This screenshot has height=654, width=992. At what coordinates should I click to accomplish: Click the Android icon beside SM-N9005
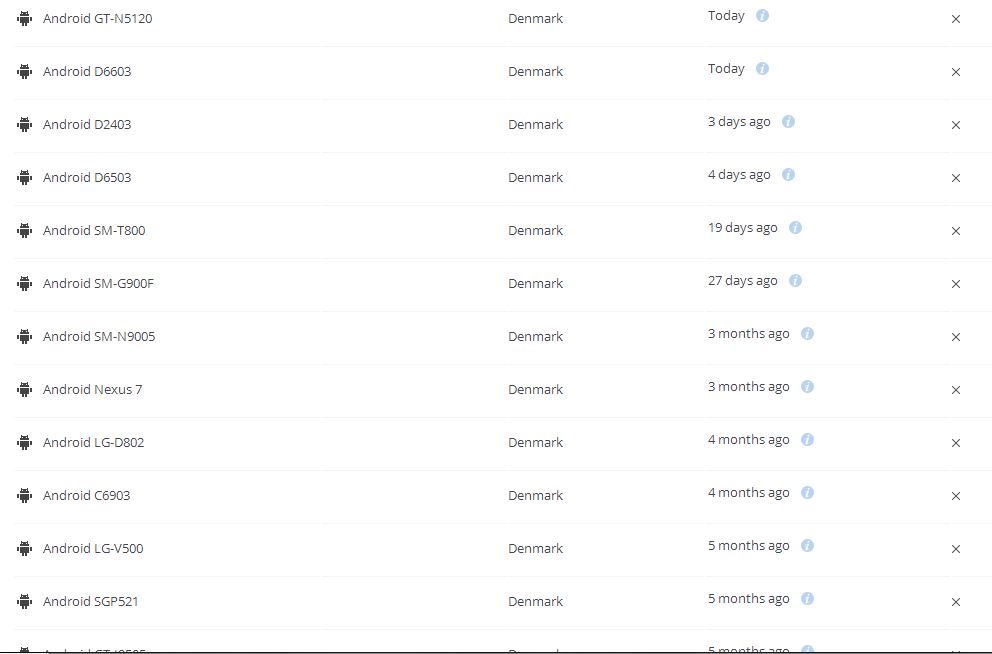click(25, 336)
